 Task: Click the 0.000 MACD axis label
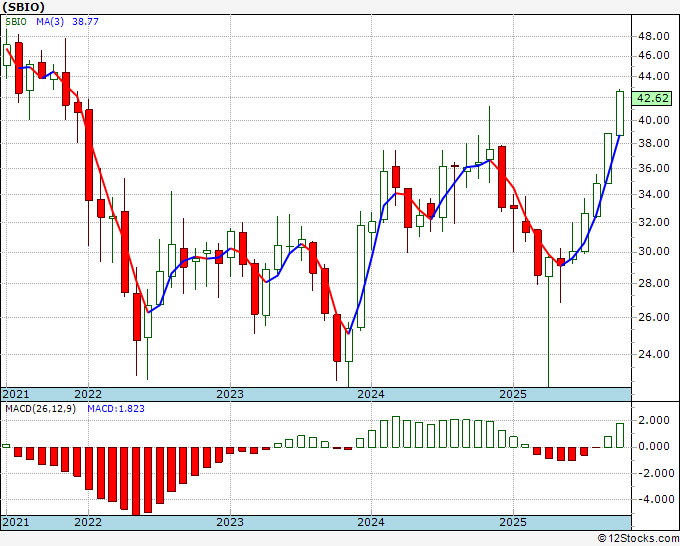(656, 446)
